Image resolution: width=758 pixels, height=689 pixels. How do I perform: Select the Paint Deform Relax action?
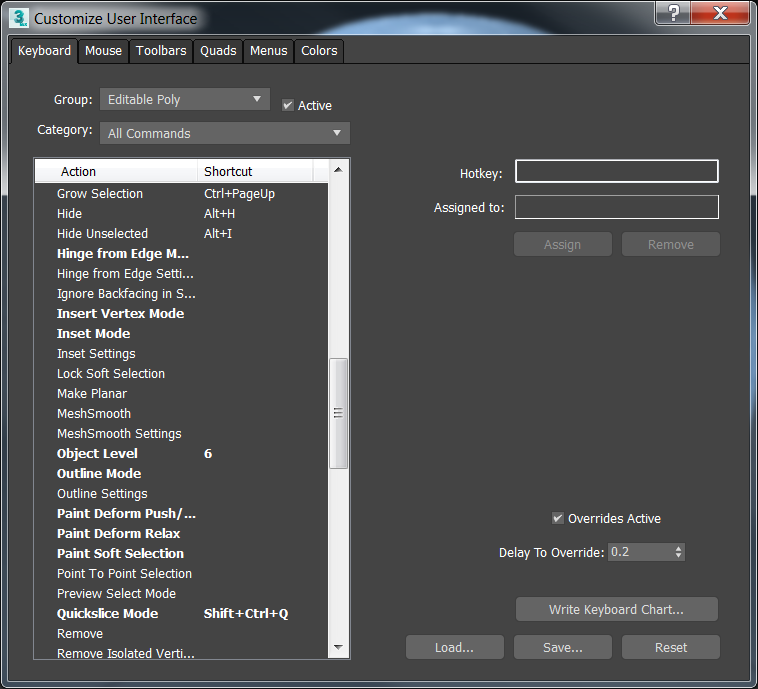click(x=118, y=533)
